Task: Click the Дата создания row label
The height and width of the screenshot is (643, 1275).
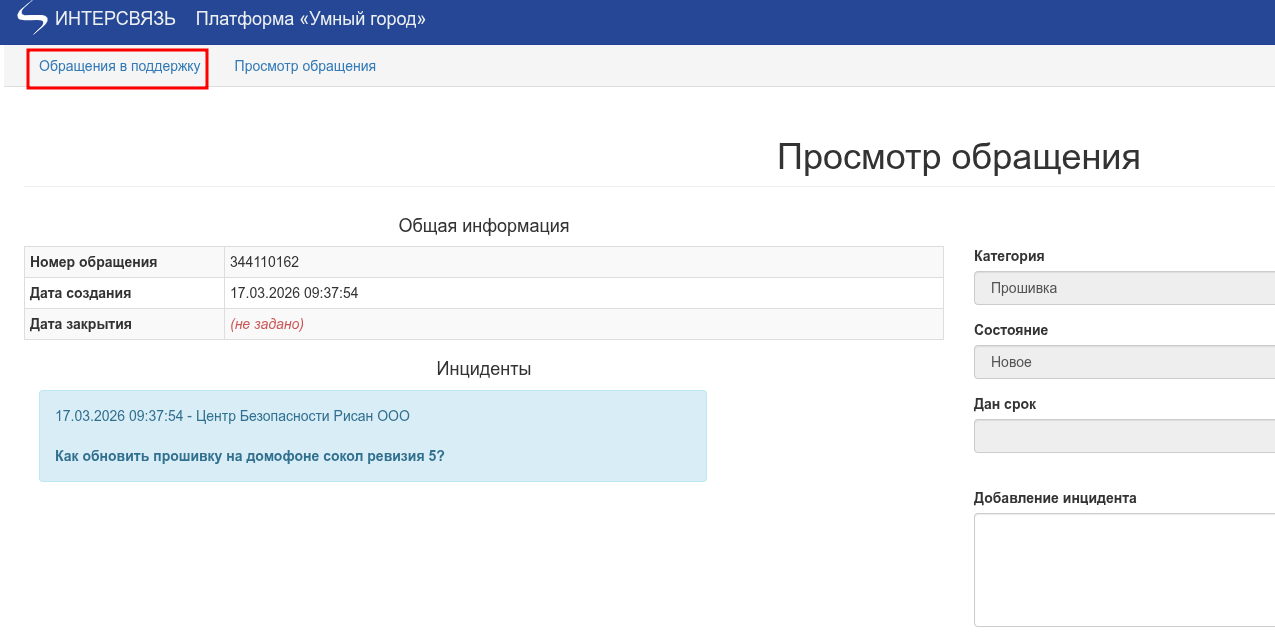Action: coord(81,293)
